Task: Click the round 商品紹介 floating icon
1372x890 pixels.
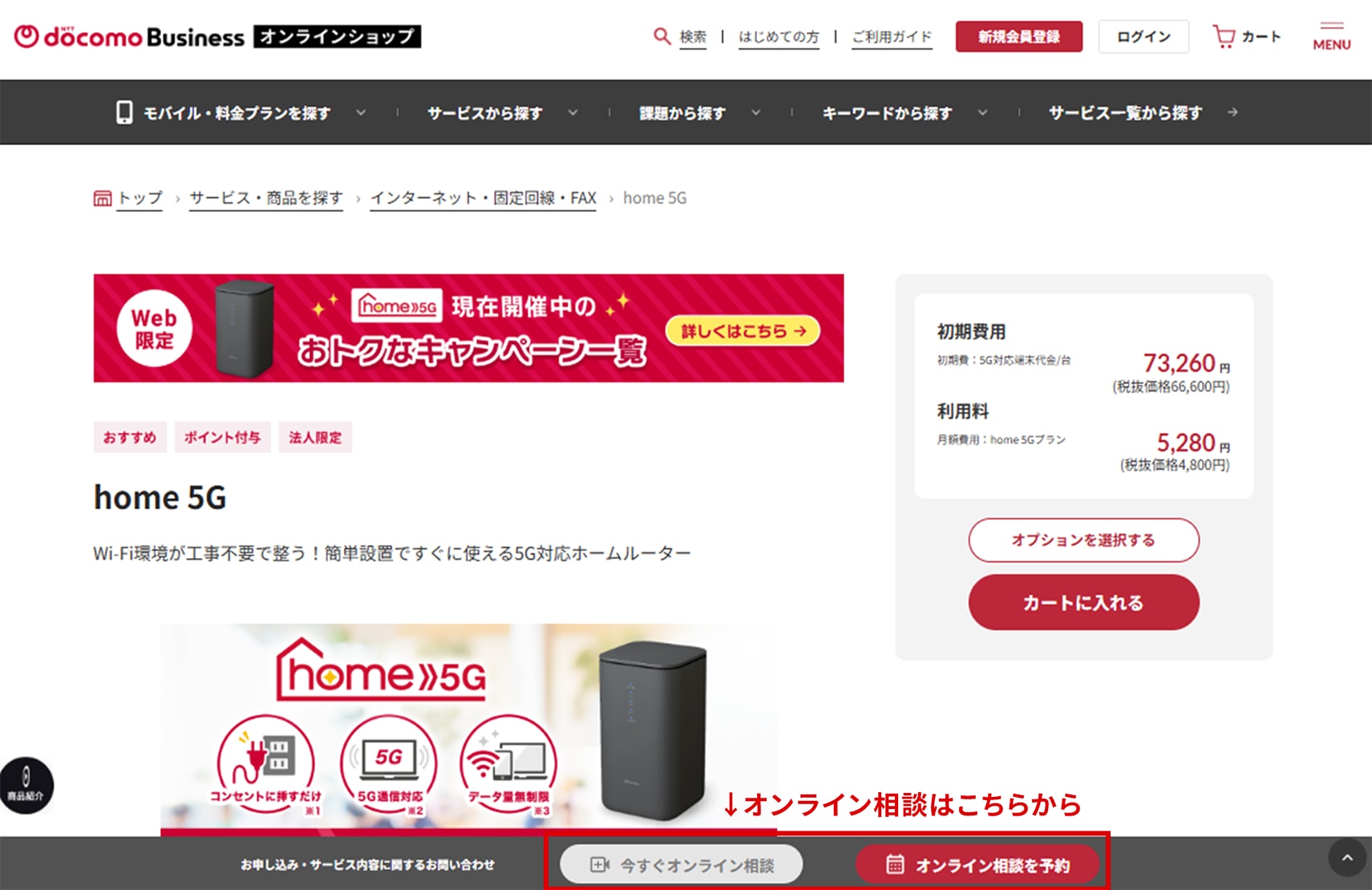Action: click(26, 785)
